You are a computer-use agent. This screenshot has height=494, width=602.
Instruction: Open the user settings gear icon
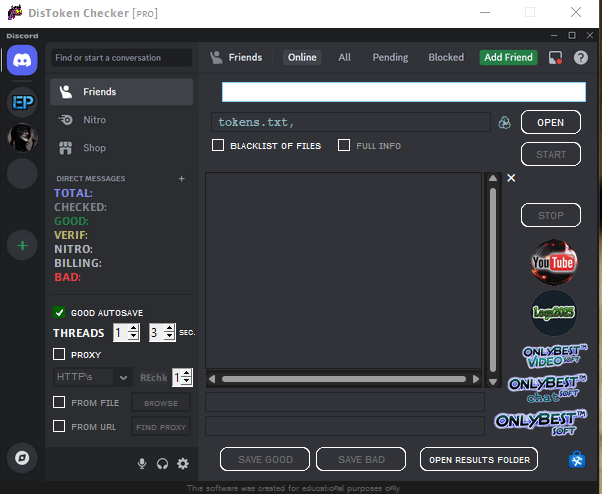click(183, 464)
